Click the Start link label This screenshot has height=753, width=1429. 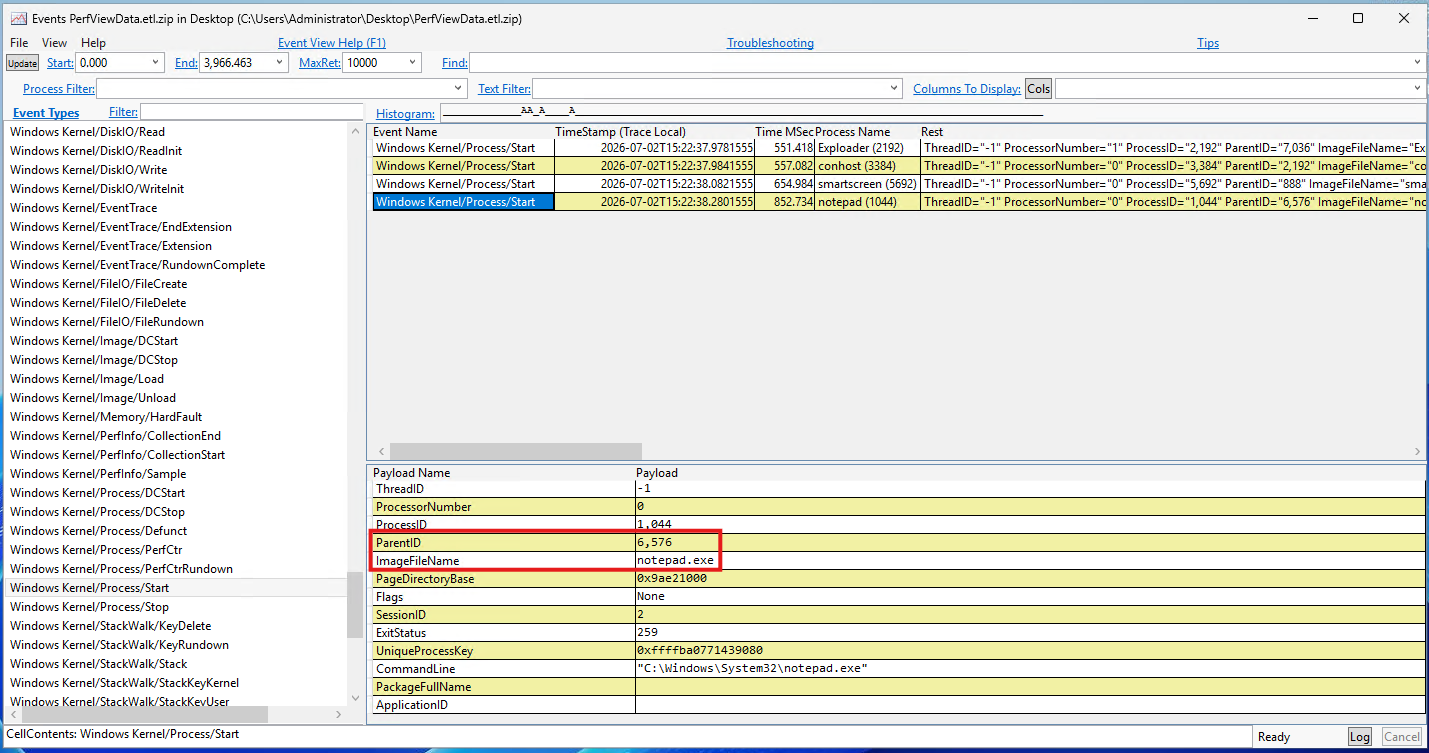60,63
